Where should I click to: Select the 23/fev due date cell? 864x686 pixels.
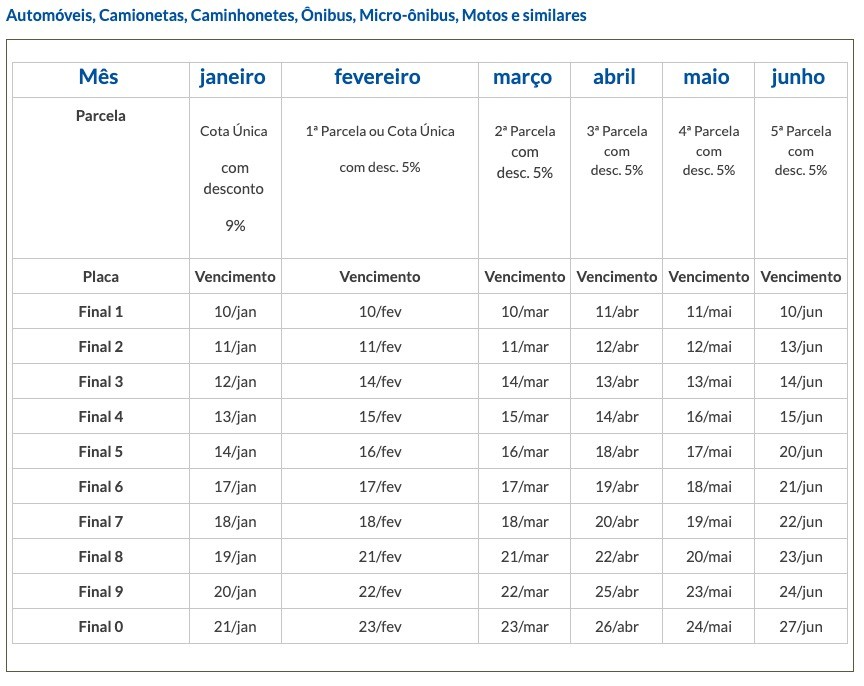coord(380,627)
